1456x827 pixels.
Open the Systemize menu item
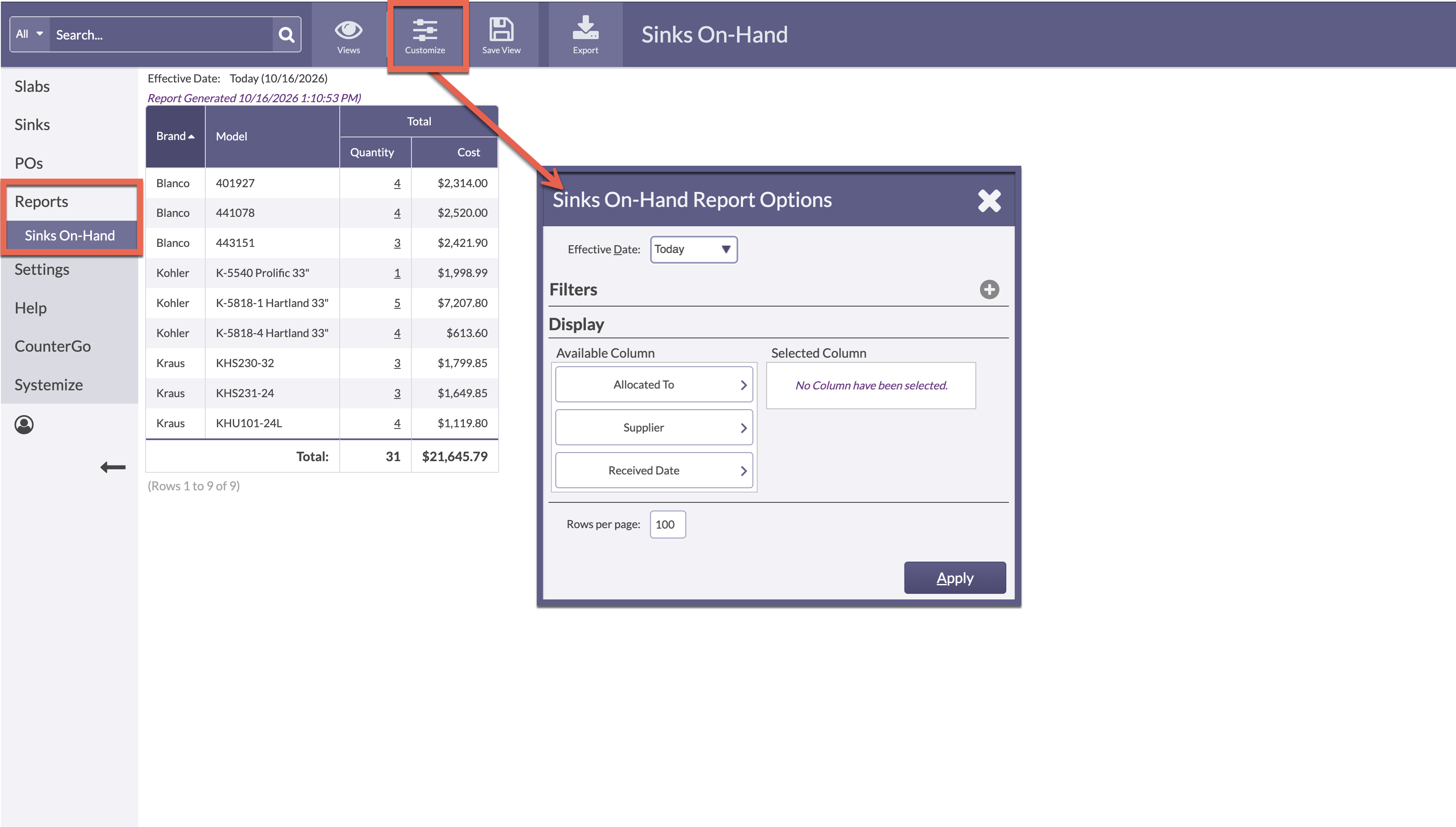tap(48, 385)
